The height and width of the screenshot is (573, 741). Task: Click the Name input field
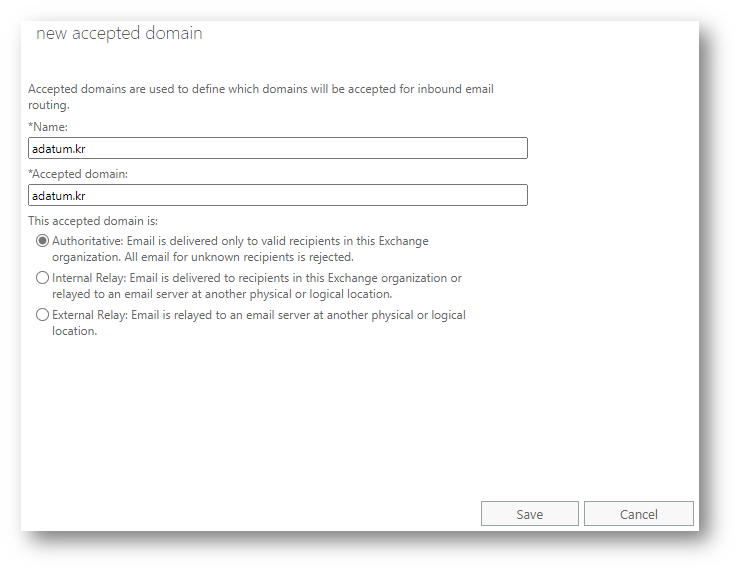278,148
